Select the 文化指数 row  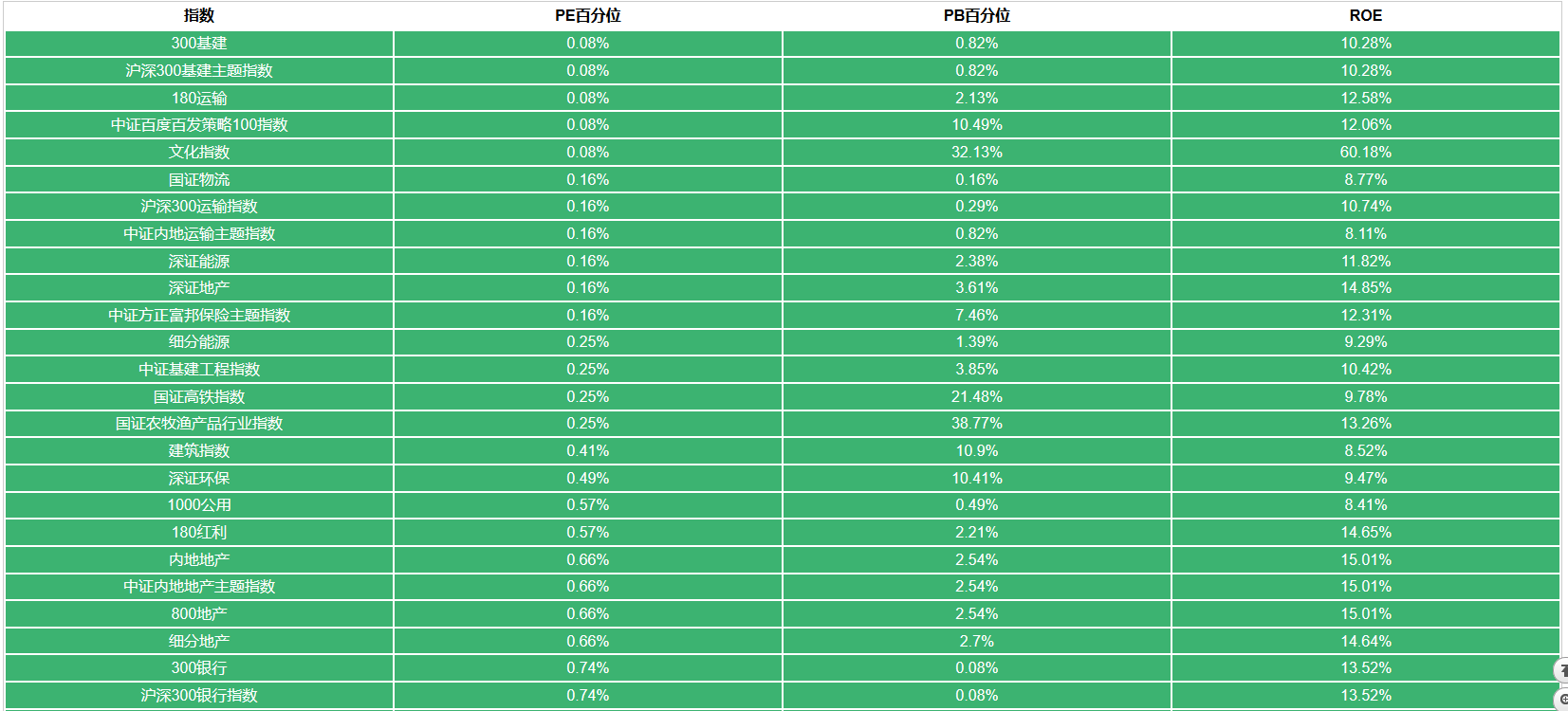tap(783, 153)
